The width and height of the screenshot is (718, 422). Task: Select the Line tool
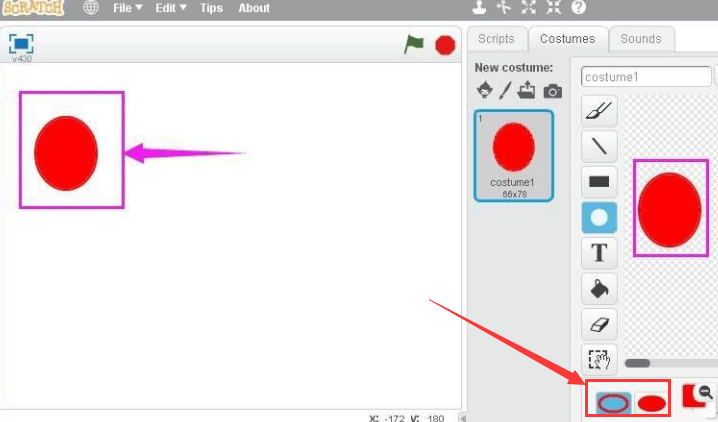599,146
